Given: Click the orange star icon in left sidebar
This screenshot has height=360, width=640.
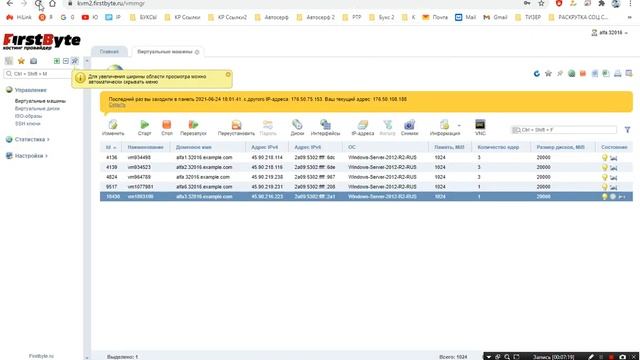Looking at the screenshot, I should click(21, 61).
